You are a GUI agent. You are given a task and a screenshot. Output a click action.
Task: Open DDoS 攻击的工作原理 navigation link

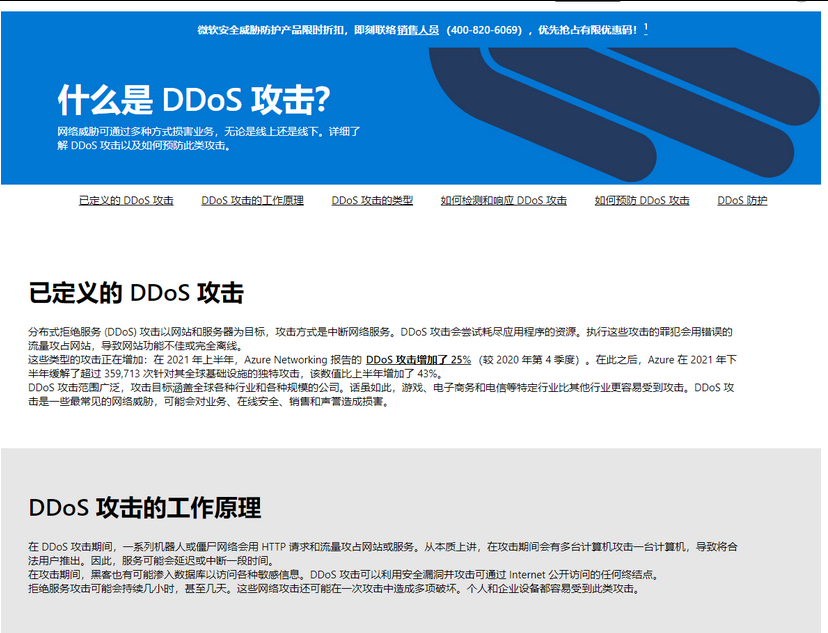coord(252,201)
